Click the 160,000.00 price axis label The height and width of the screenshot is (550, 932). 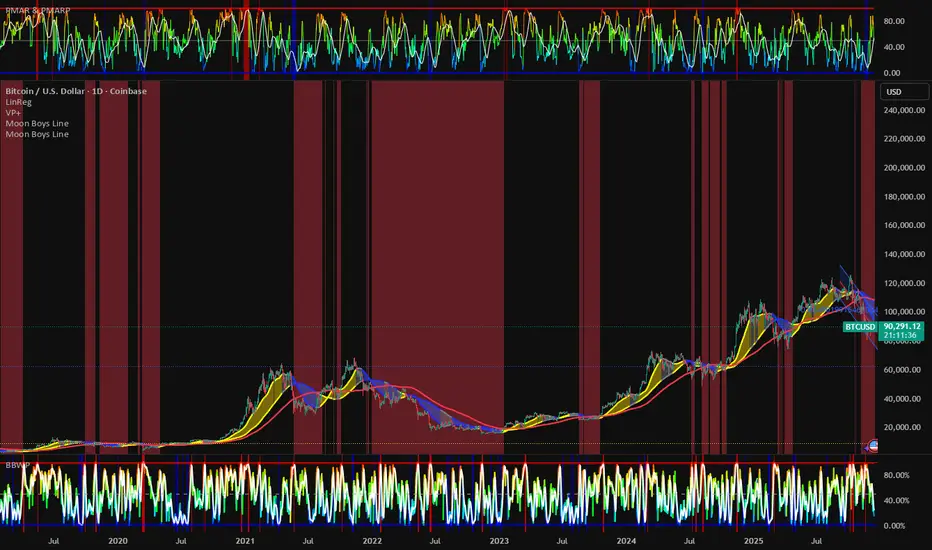pos(904,225)
